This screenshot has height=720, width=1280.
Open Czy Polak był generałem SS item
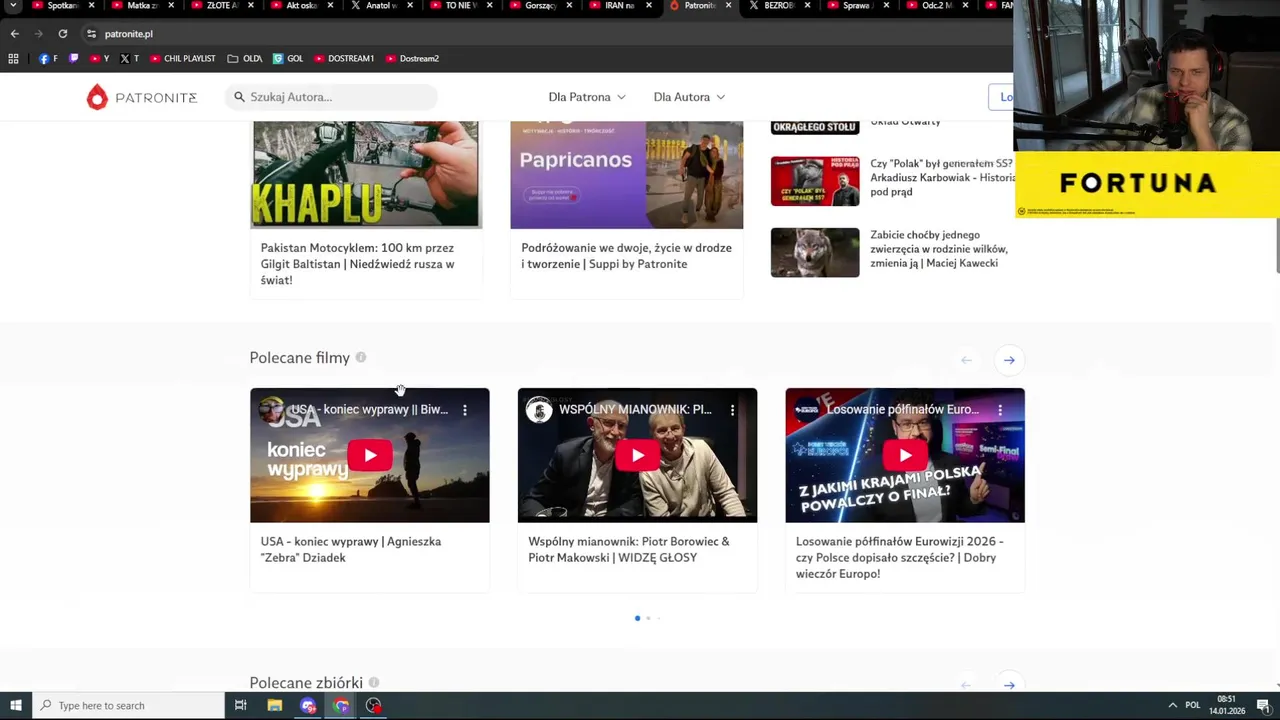[x=942, y=177]
